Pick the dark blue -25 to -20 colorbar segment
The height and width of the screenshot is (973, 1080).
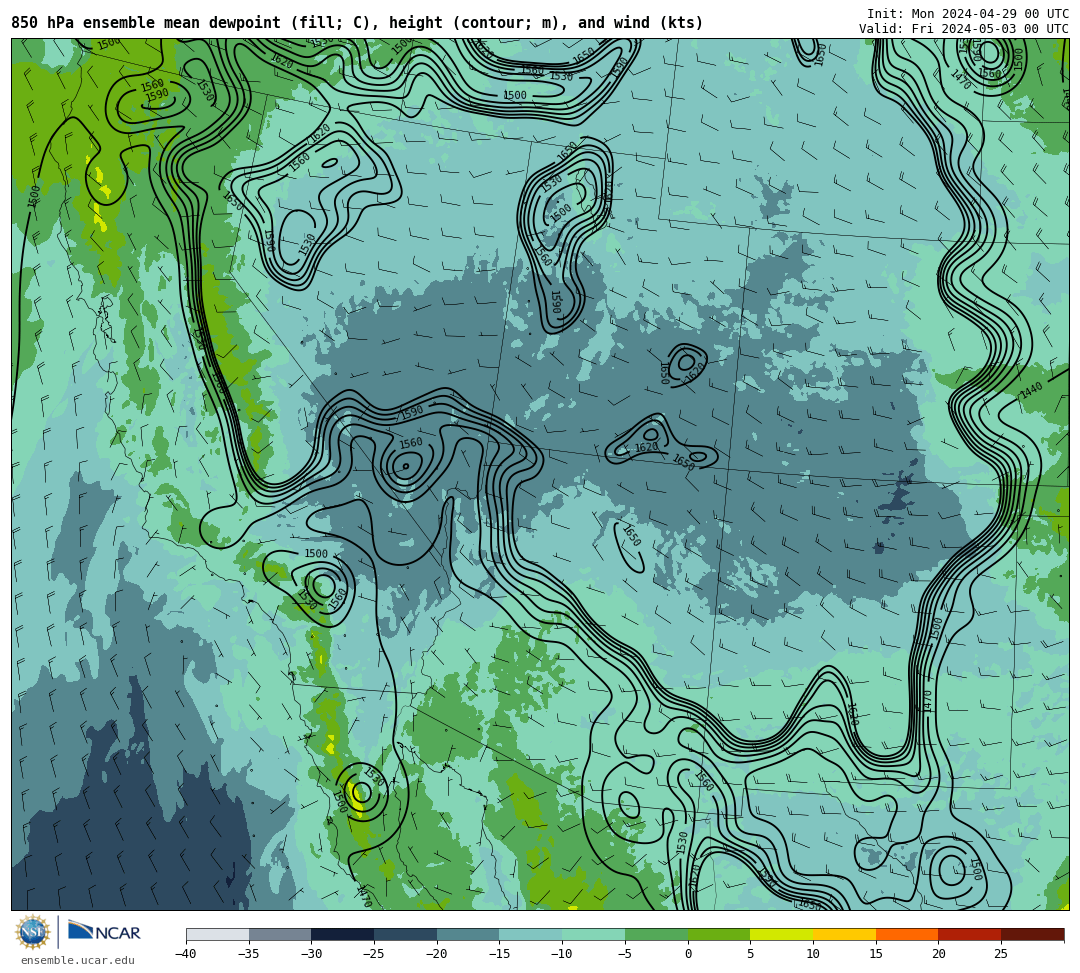click(406, 934)
